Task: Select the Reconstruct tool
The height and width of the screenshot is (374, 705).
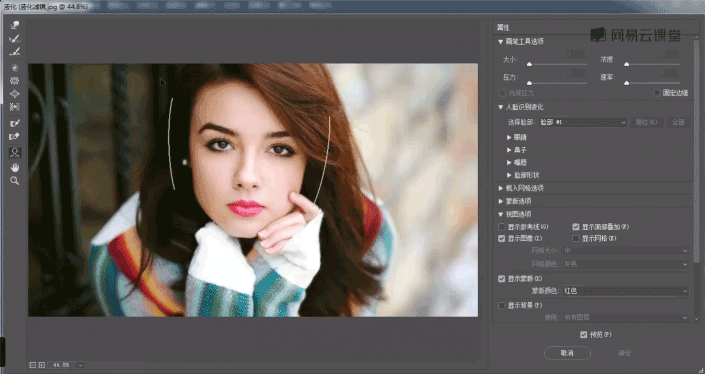Action: 15,39
